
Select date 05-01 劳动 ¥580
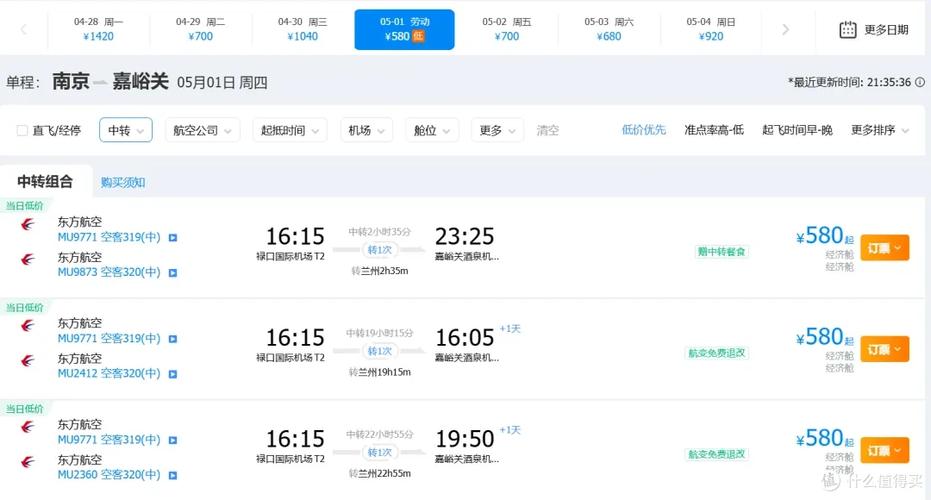click(404, 29)
